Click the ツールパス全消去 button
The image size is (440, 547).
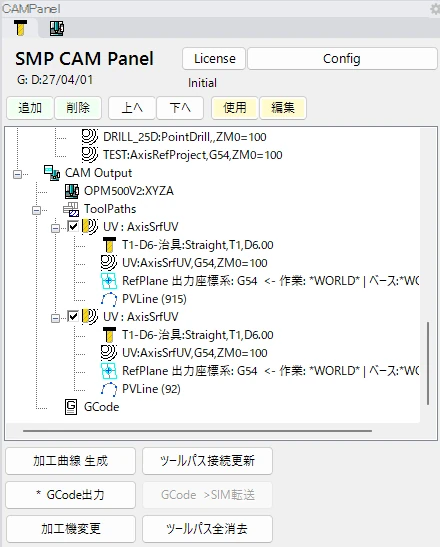(x=207, y=529)
